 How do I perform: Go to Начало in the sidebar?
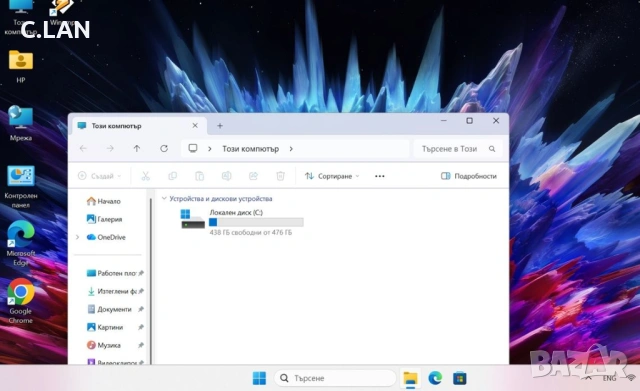104,201
